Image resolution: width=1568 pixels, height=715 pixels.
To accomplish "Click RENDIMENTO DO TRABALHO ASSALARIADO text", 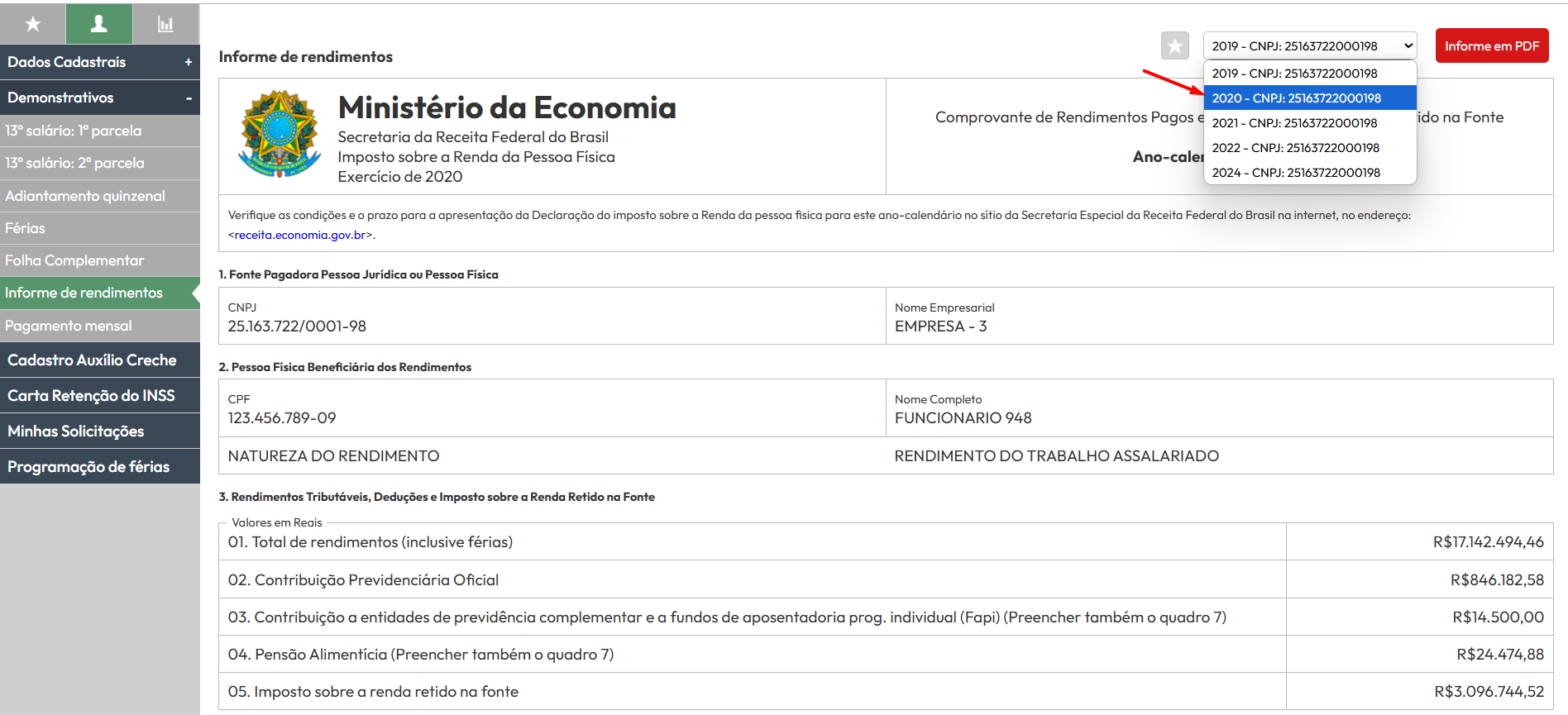I will point(1056,456).
